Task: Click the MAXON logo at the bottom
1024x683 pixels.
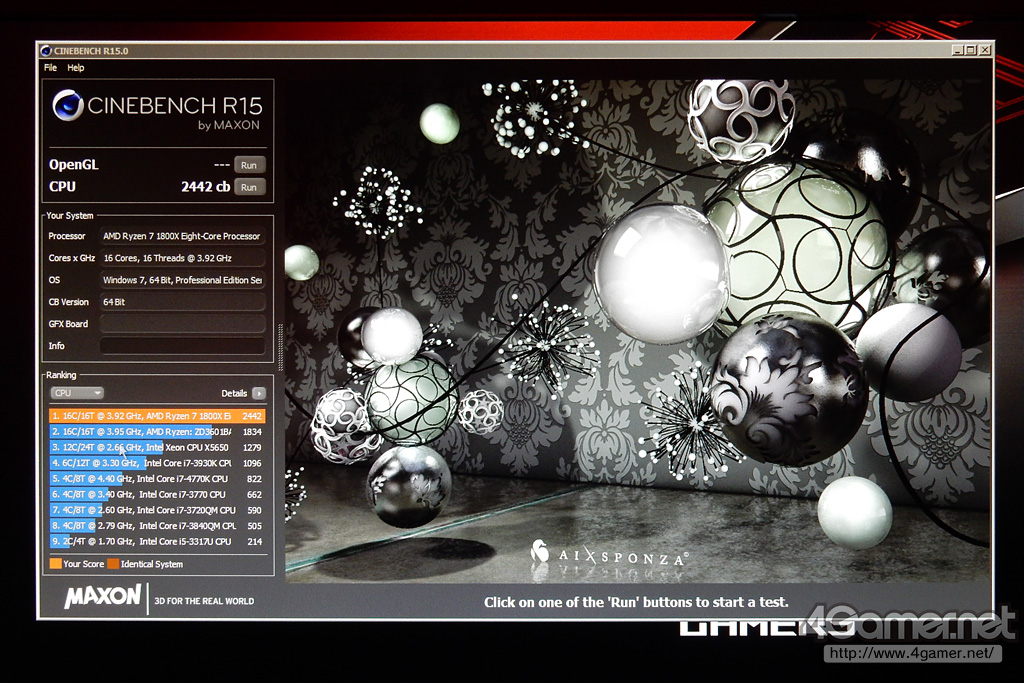Action: tap(103, 597)
